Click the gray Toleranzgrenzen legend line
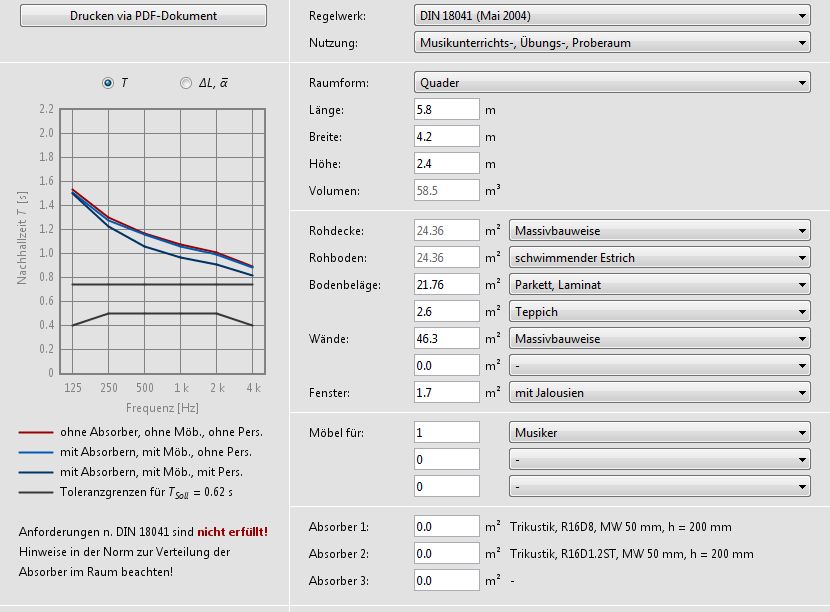Screen dimensions: 830x612 [x=36, y=492]
